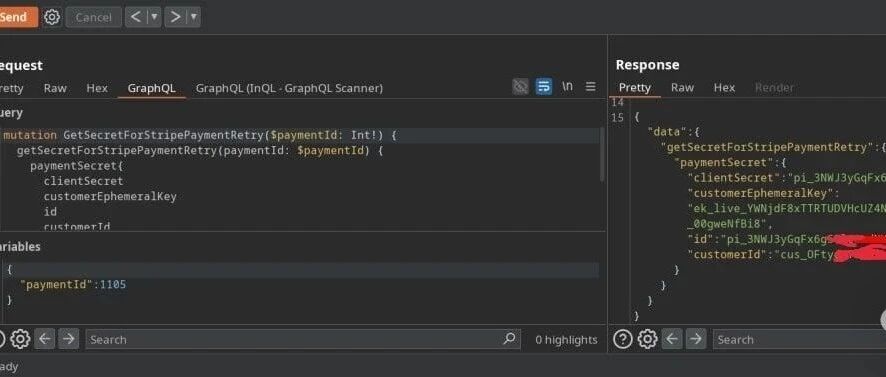
Task: Toggle the \n show newlines icon
Action: pyautogui.click(x=567, y=86)
